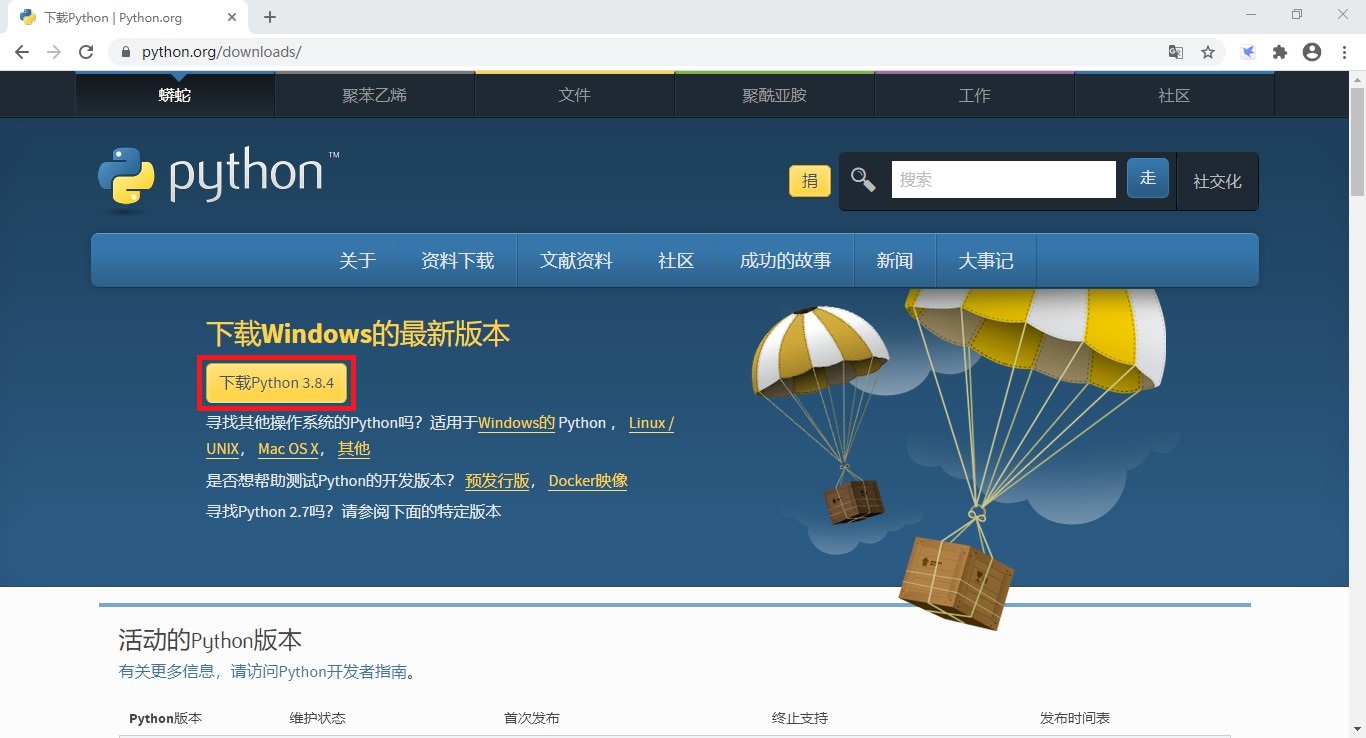Open the 其他 link
The width and height of the screenshot is (1366, 738).
click(354, 449)
